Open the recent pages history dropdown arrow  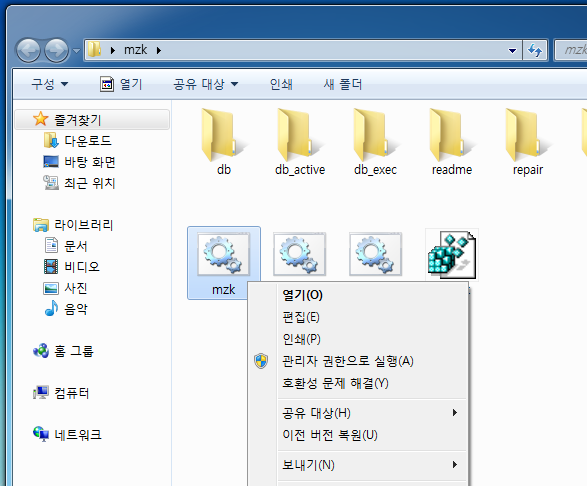(x=76, y=50)
